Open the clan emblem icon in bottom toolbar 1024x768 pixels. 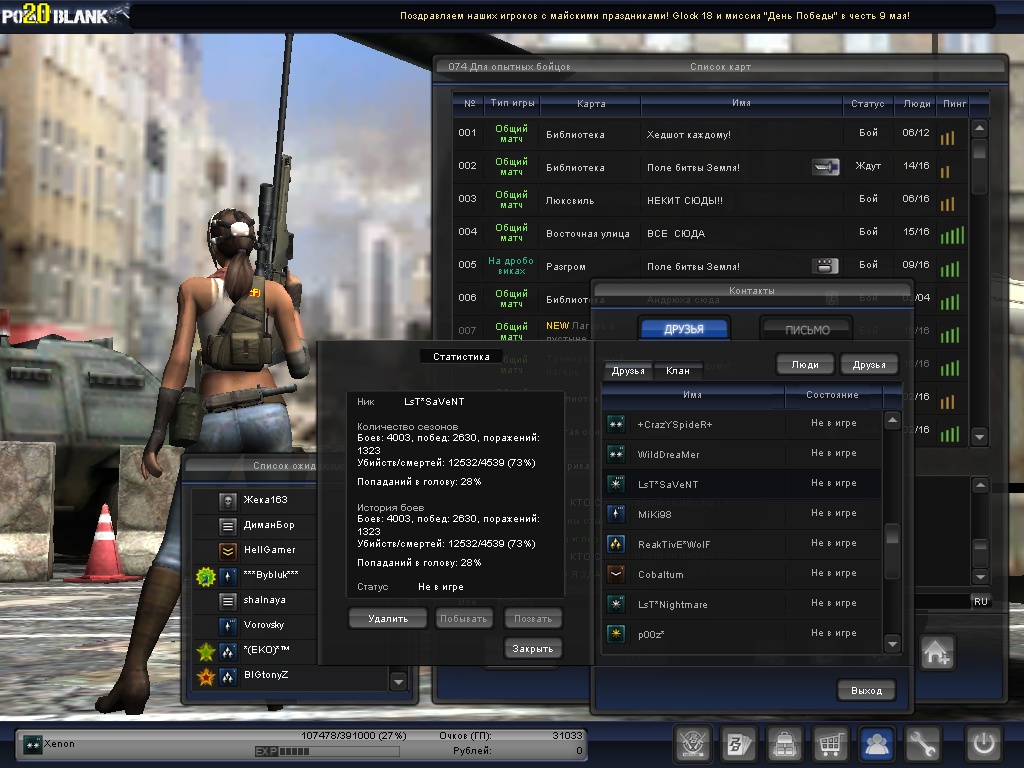[693, 744]
